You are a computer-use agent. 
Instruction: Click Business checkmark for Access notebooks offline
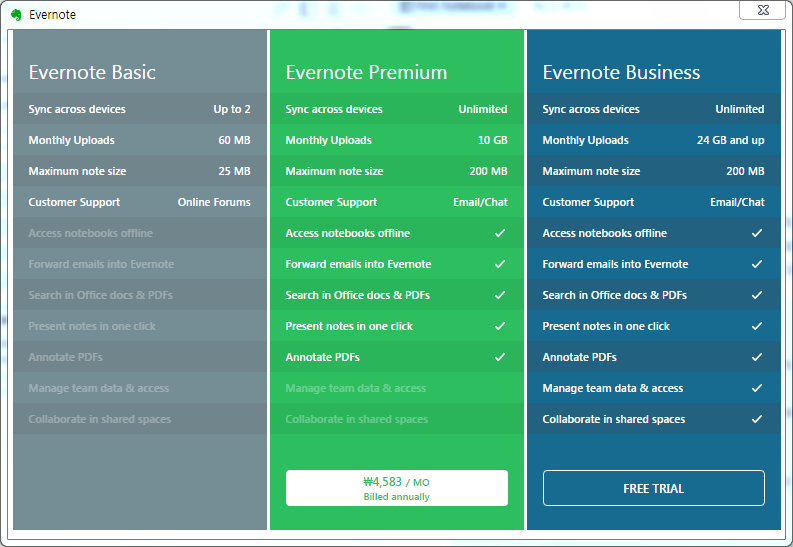tap(757, 233)
